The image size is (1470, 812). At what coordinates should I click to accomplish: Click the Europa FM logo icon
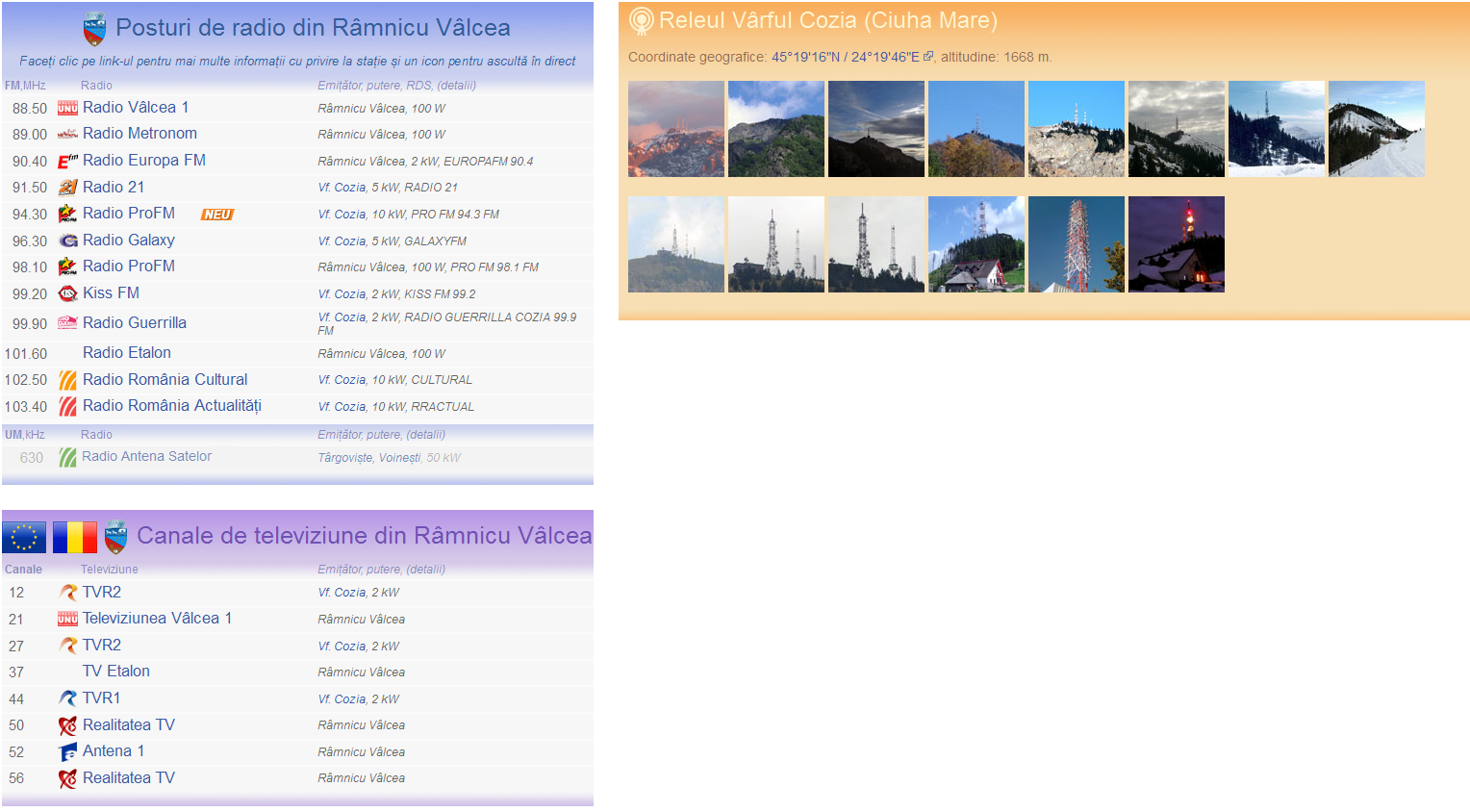tap(67, 161)
